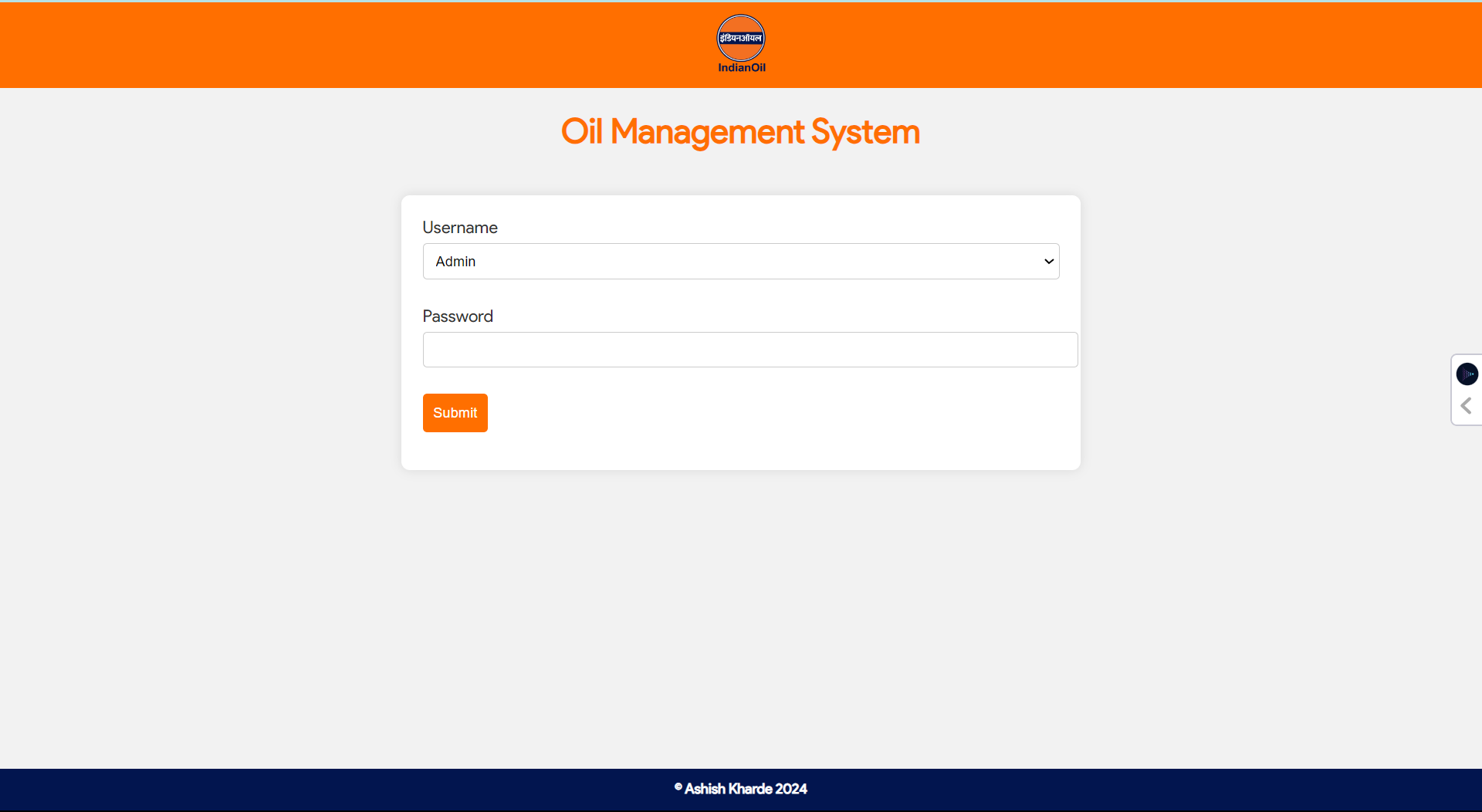This screenshot has width=1482, height=812.
Task: Select the Admin value in Username
Action: pos(455,262)
